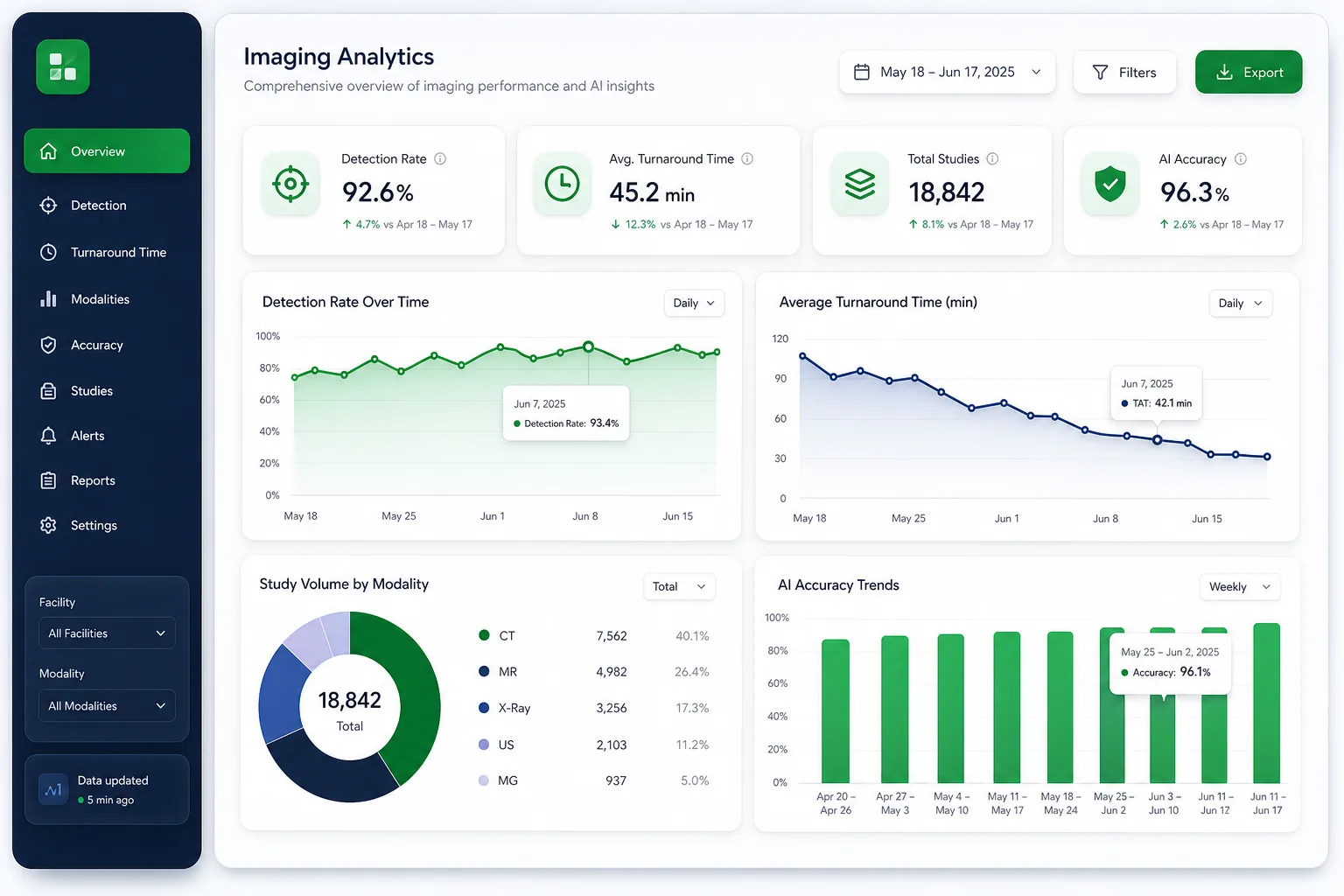Click the X-Ray color dot in legend
Viewport: 1344px width, 896px height.
point(484,708)
